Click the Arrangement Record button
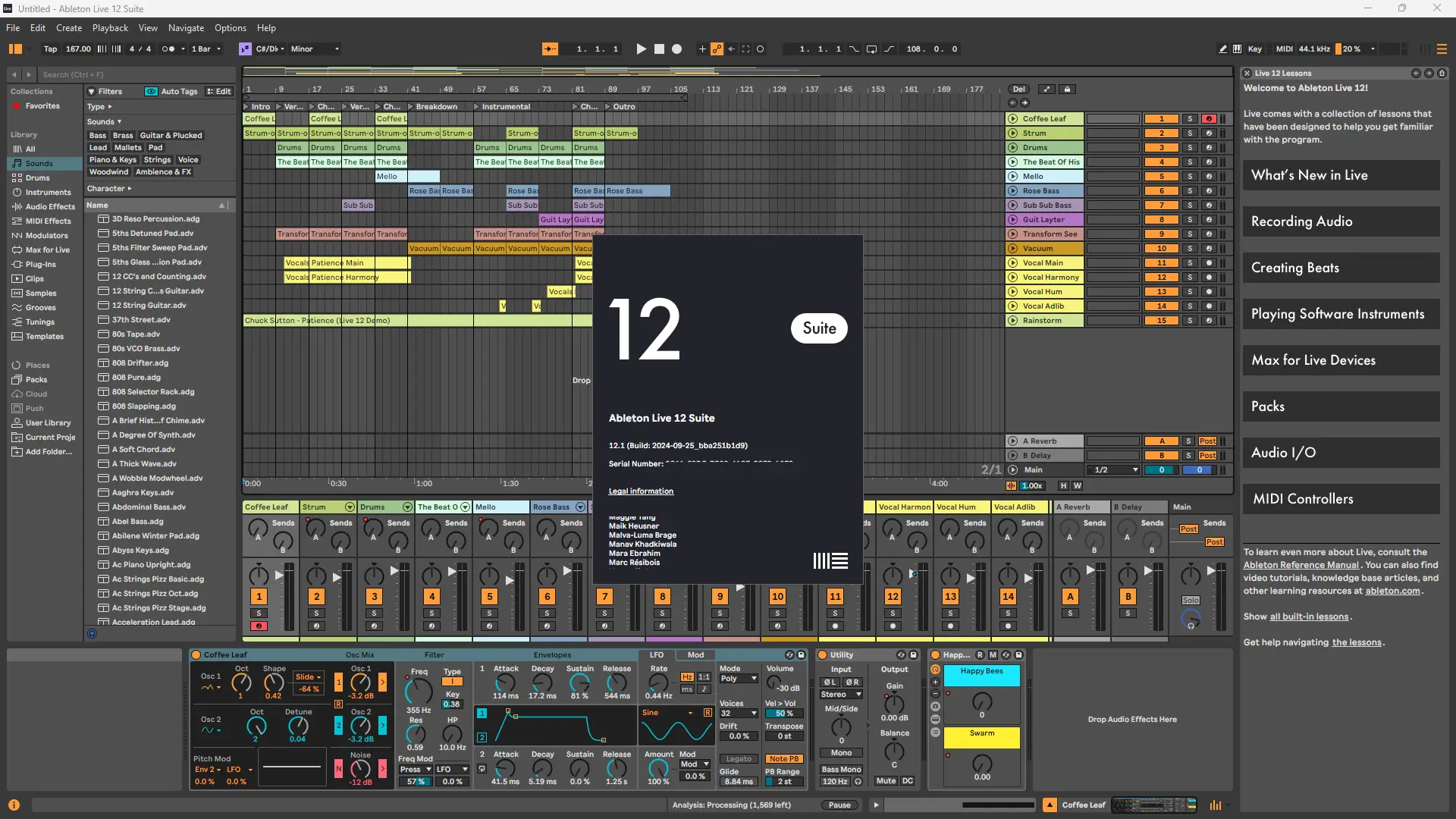1456x819 pixels. pyautogui.click(x=677, y=49)
